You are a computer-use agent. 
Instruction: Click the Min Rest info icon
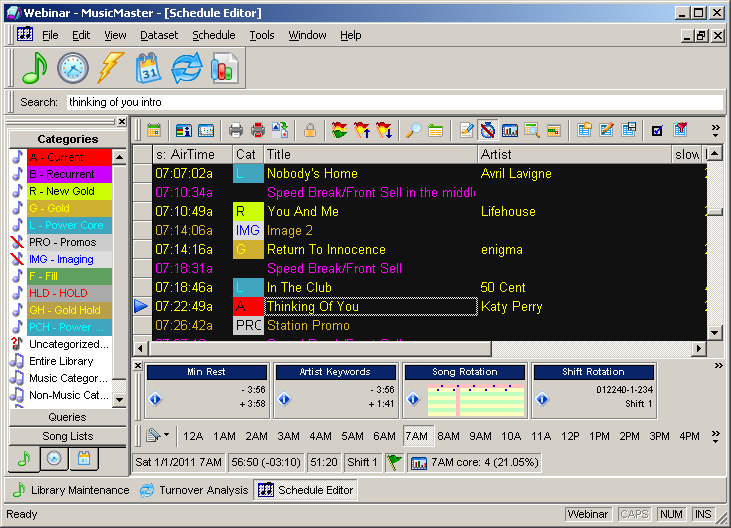155,399
